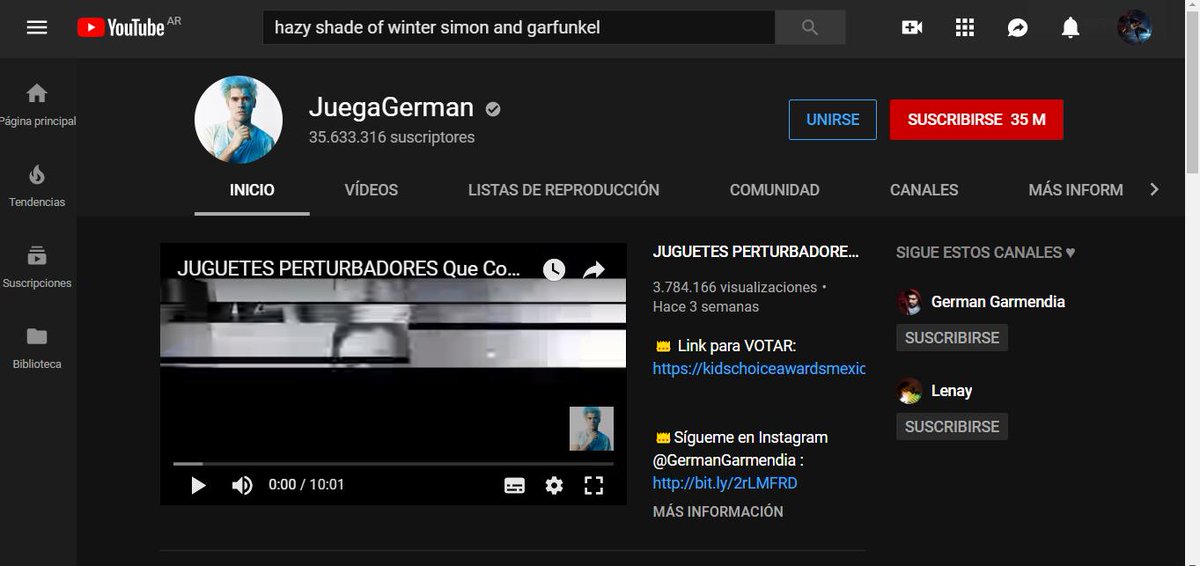Open the hamburger guide menu
This screenshot has width=1200, height=566.
coord(37,27)
